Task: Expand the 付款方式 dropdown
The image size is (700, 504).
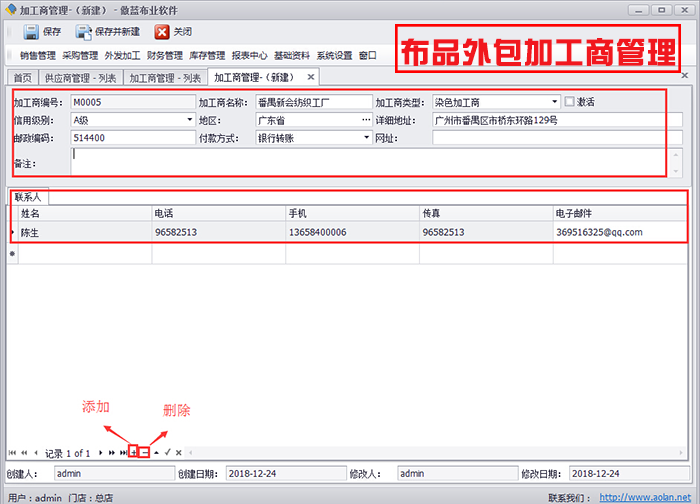Action: tap(366, 138)
